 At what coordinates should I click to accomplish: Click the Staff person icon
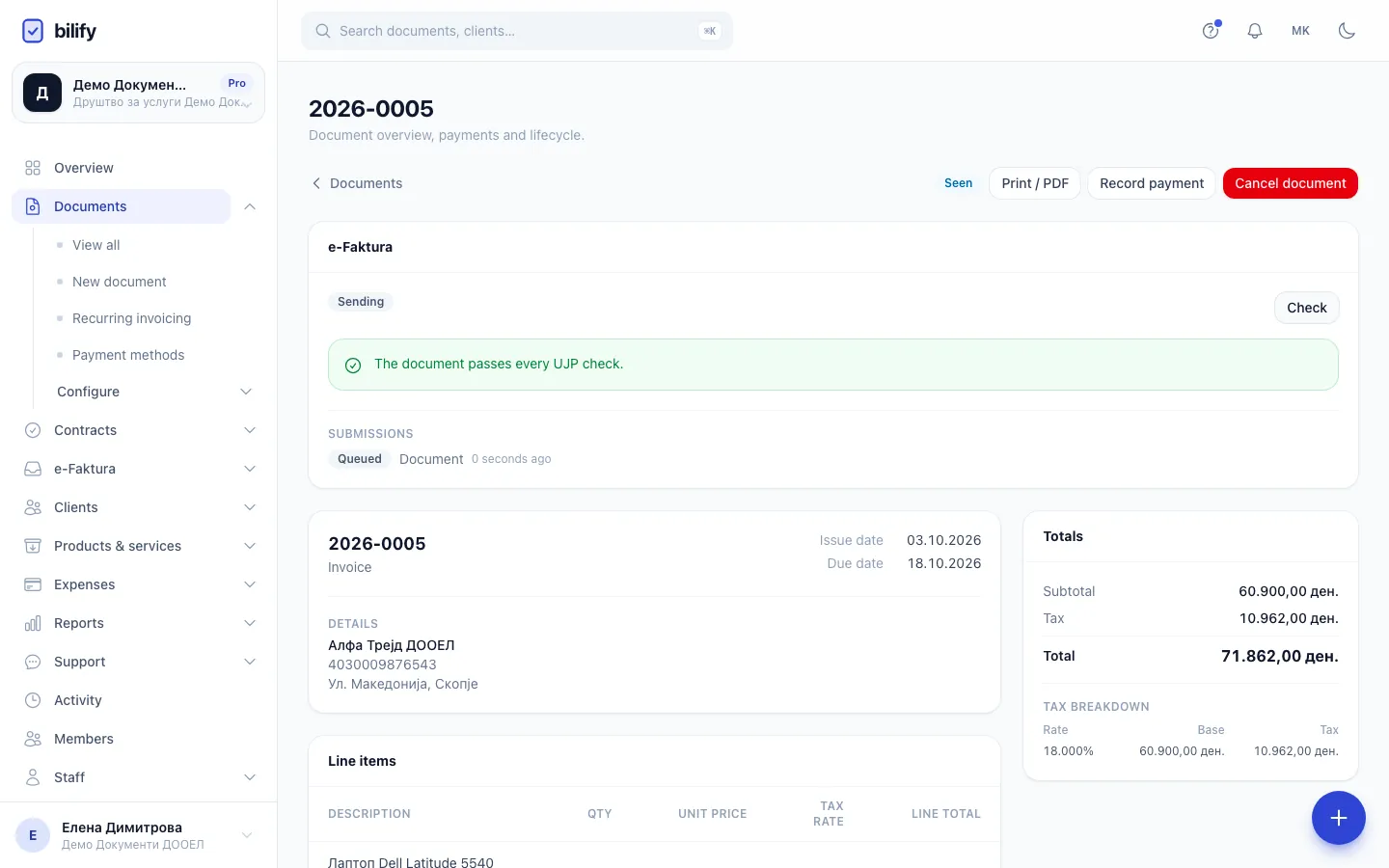pyautogui.click(x=33, y=777)
